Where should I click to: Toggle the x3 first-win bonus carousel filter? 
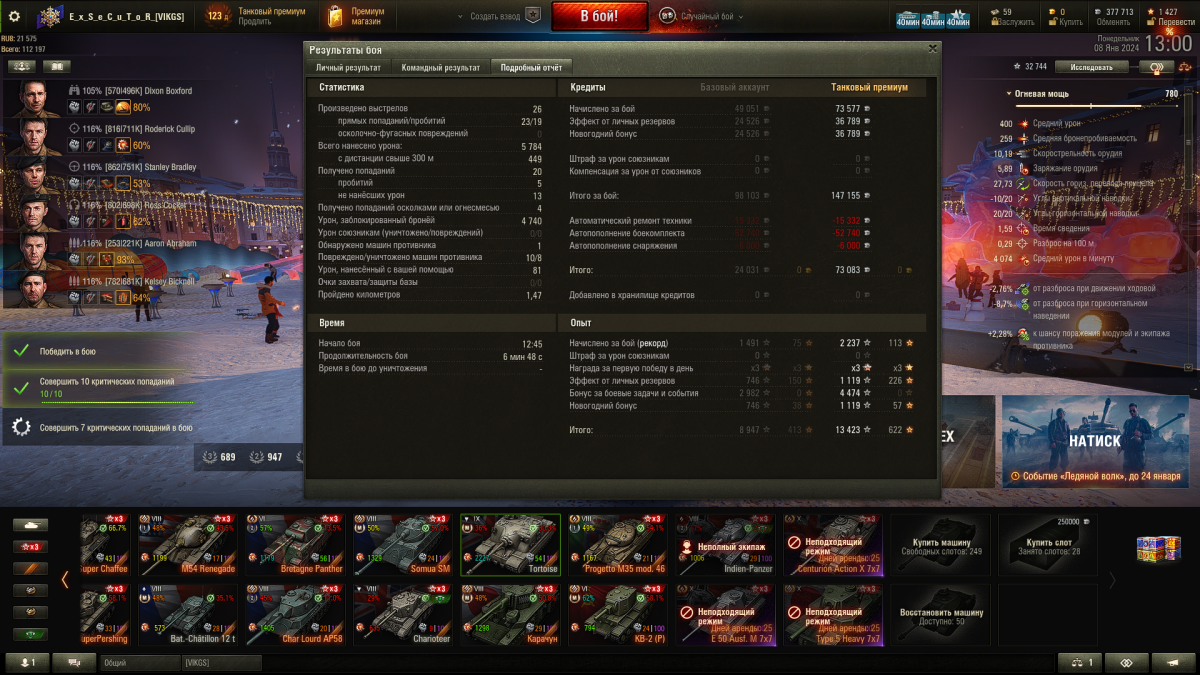tap(30, 546)
